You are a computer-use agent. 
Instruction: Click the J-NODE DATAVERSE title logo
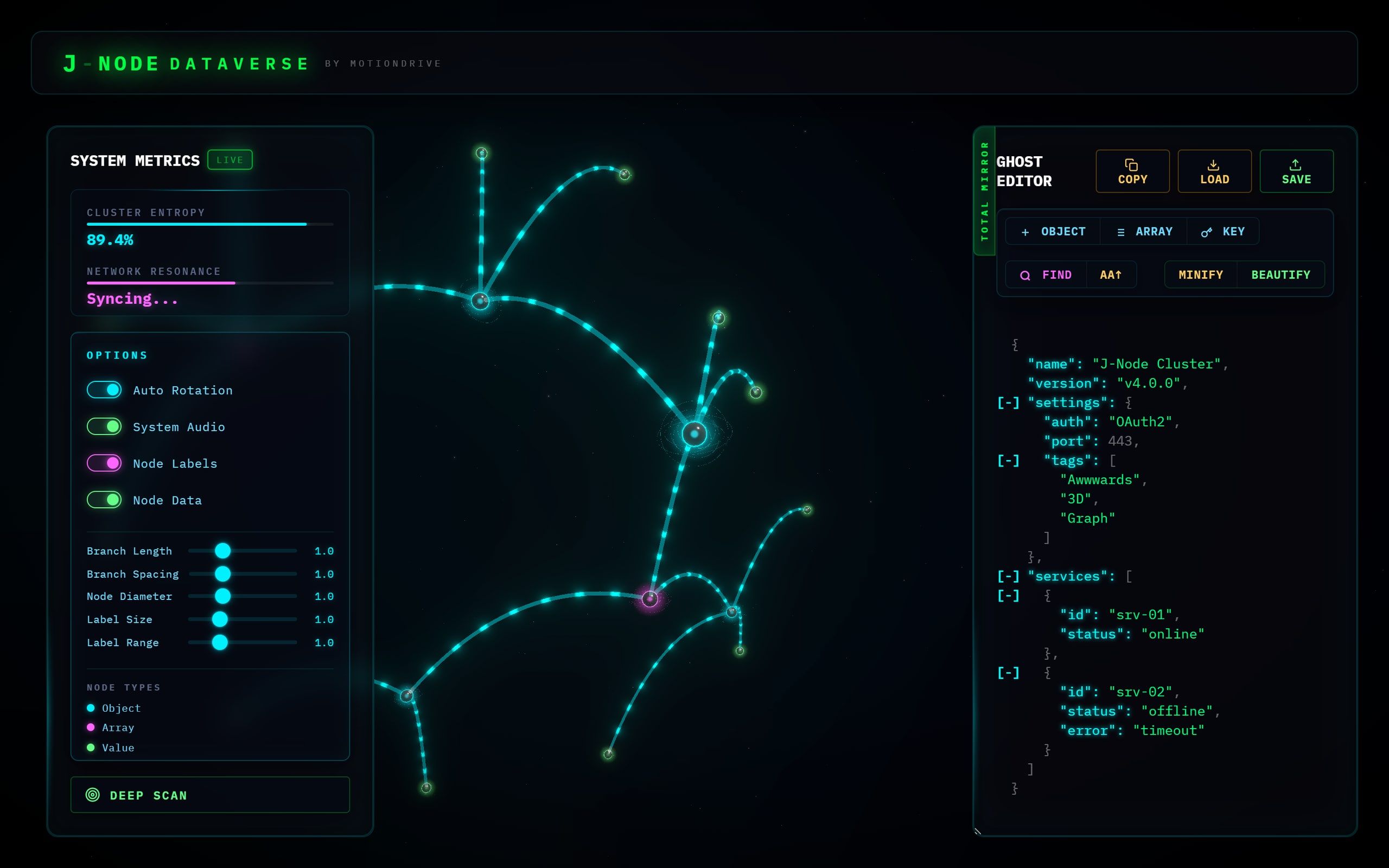click(x=187, y=63)
